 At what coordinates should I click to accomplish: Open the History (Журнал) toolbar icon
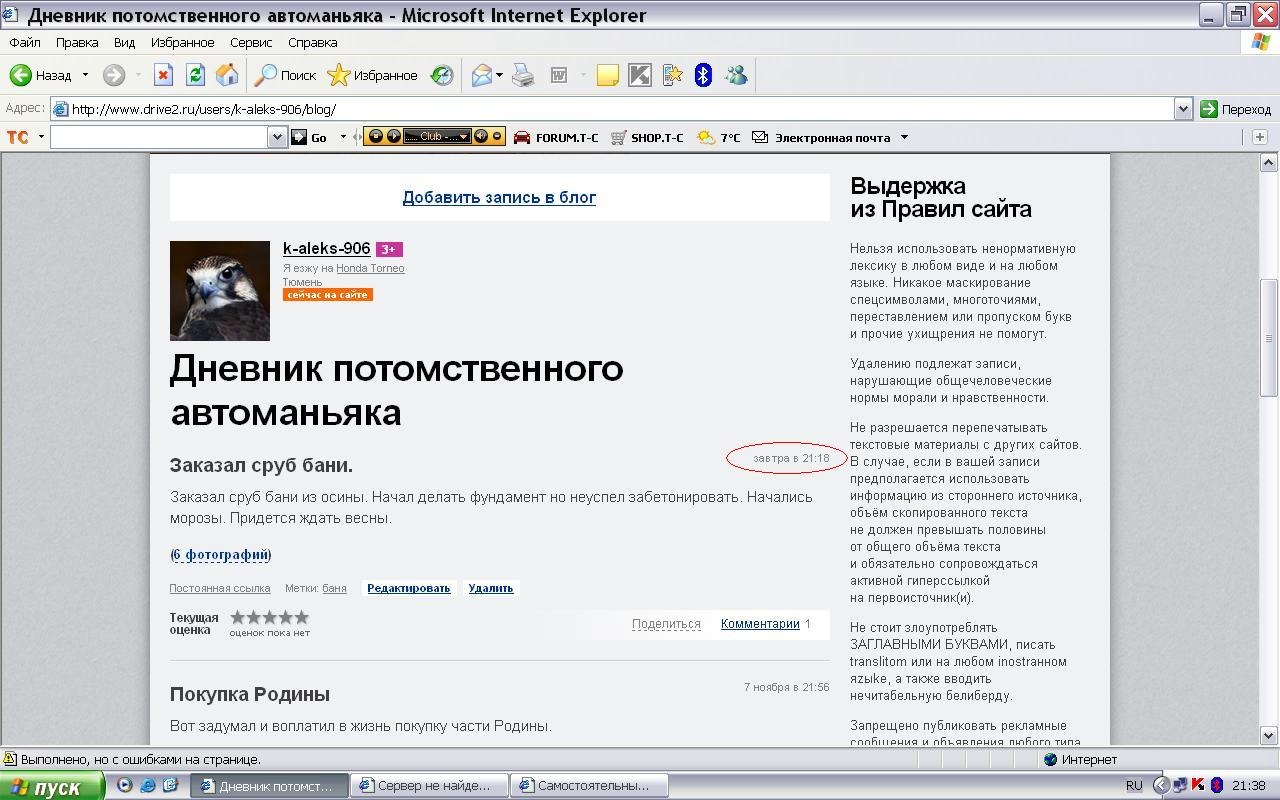click(x=442, y=75)
